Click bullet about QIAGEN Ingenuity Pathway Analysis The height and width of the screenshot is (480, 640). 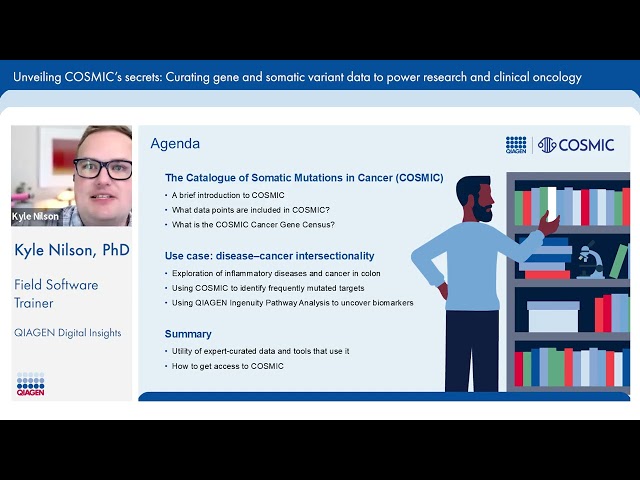point(292,303)
